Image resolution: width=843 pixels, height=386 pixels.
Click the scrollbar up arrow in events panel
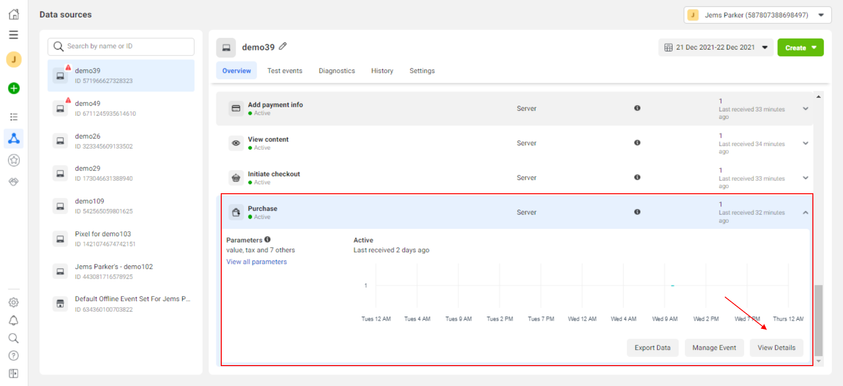click(819, 97)
